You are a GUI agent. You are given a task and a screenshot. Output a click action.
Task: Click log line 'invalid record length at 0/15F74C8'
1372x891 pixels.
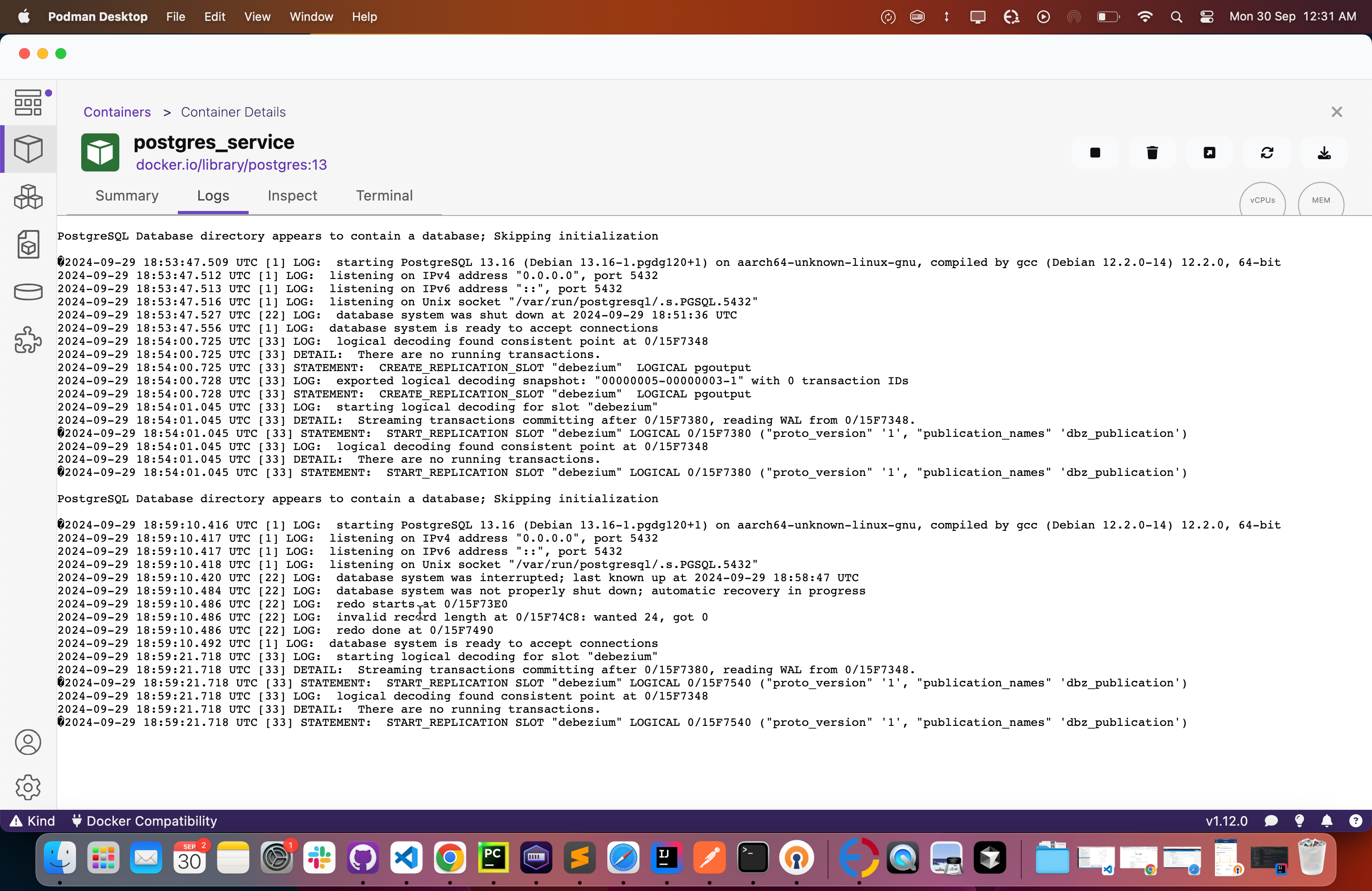[x=383, y=617]
